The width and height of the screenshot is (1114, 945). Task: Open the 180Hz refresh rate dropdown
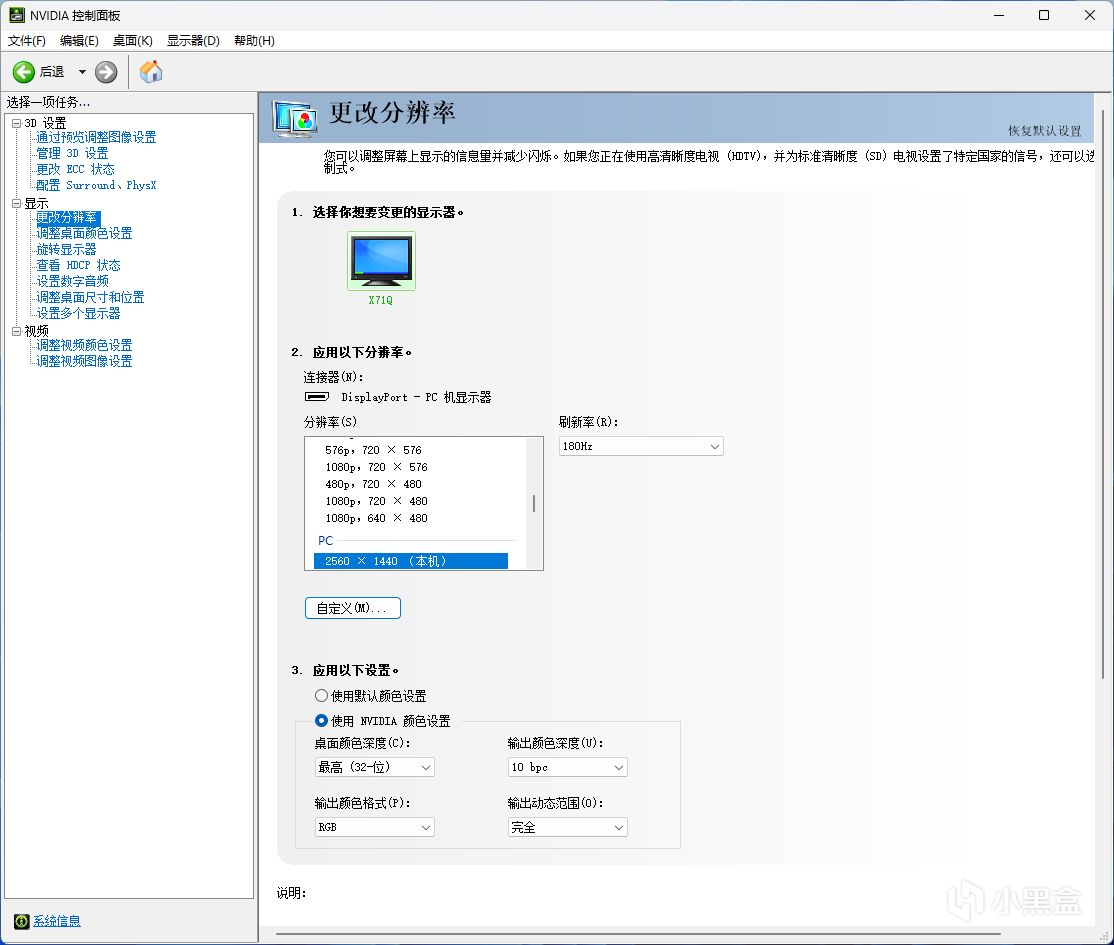pyautogui.click(x=641, y=446)
